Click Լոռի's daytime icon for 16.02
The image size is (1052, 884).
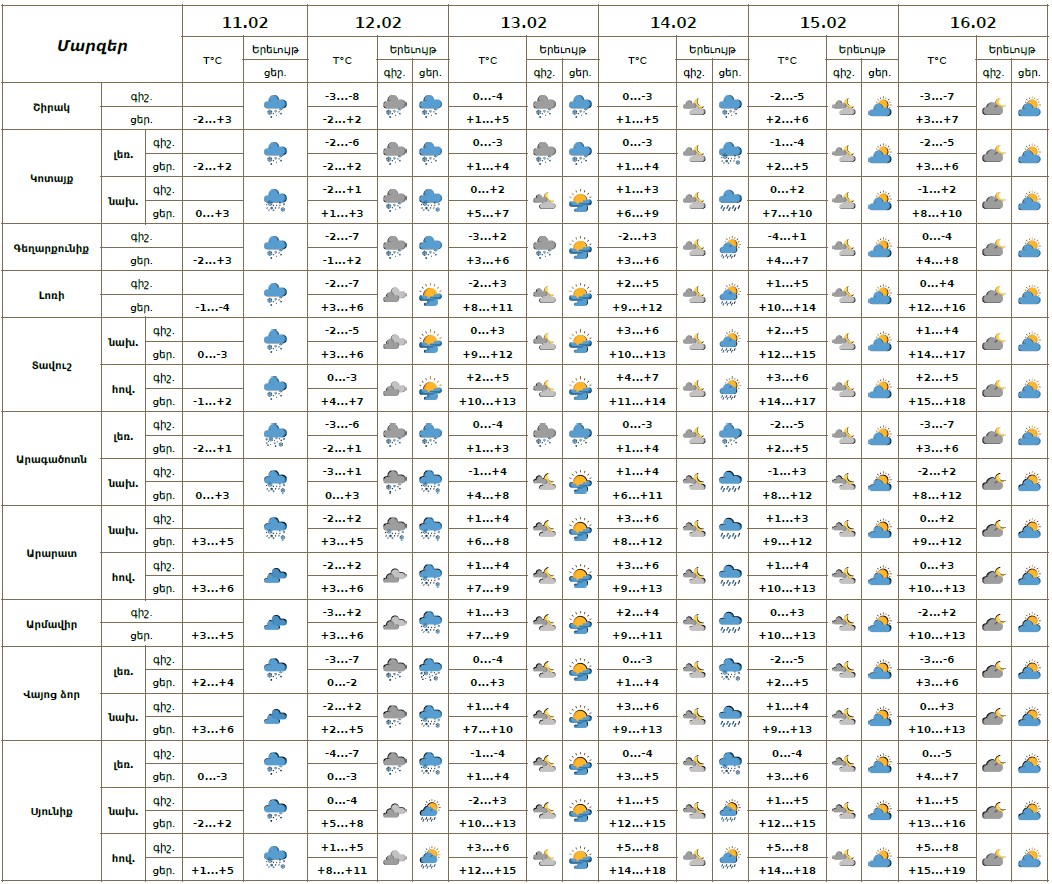tap(1029, 295)
